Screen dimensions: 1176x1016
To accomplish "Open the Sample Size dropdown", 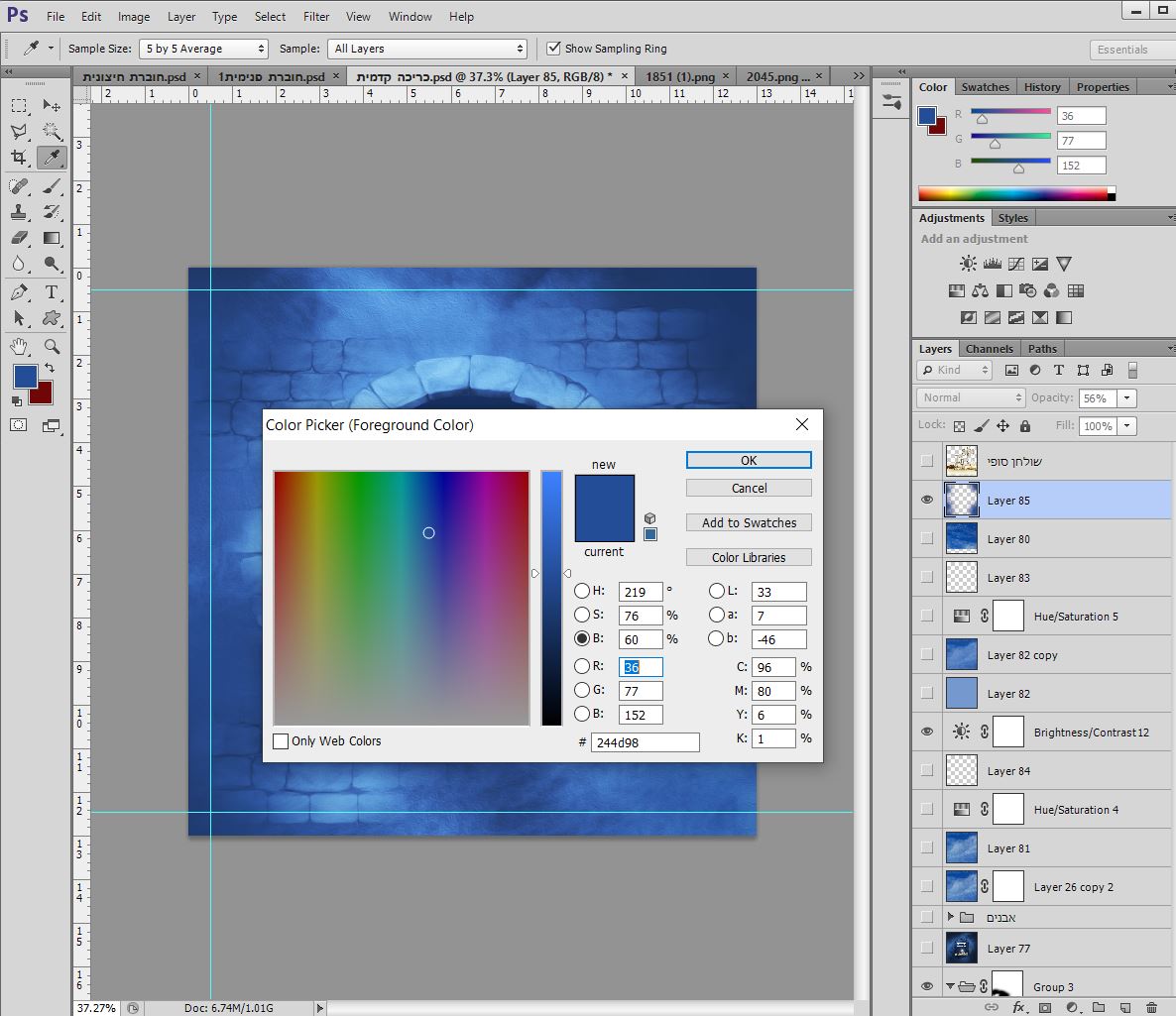I will click(204, 49).
